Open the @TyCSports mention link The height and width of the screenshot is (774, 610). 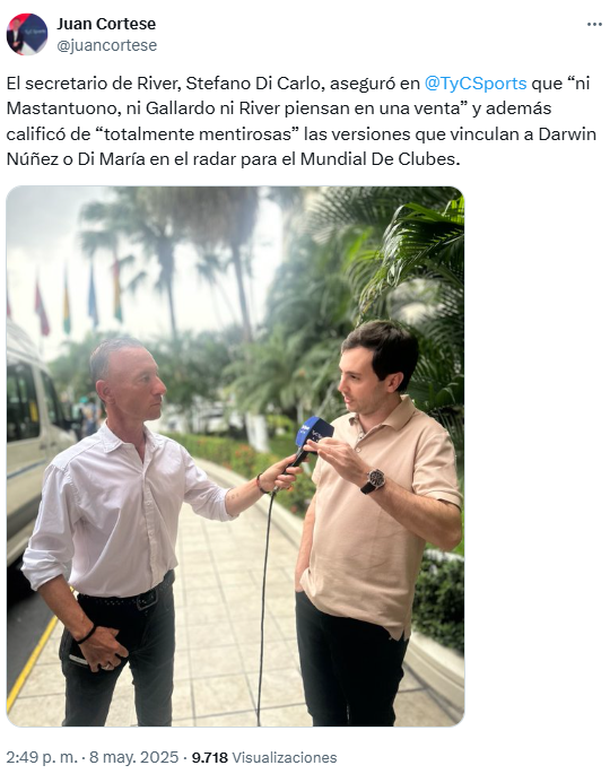pos(475,83)
